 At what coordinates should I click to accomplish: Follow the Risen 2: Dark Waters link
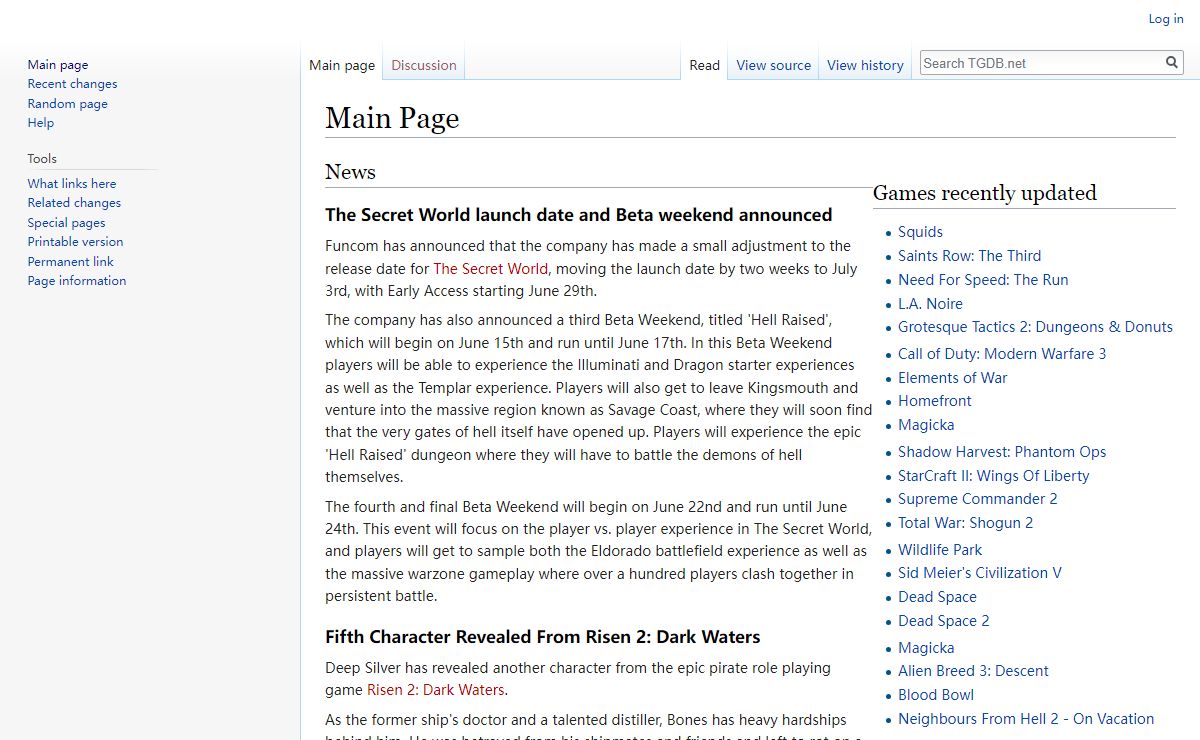(435, 690)
